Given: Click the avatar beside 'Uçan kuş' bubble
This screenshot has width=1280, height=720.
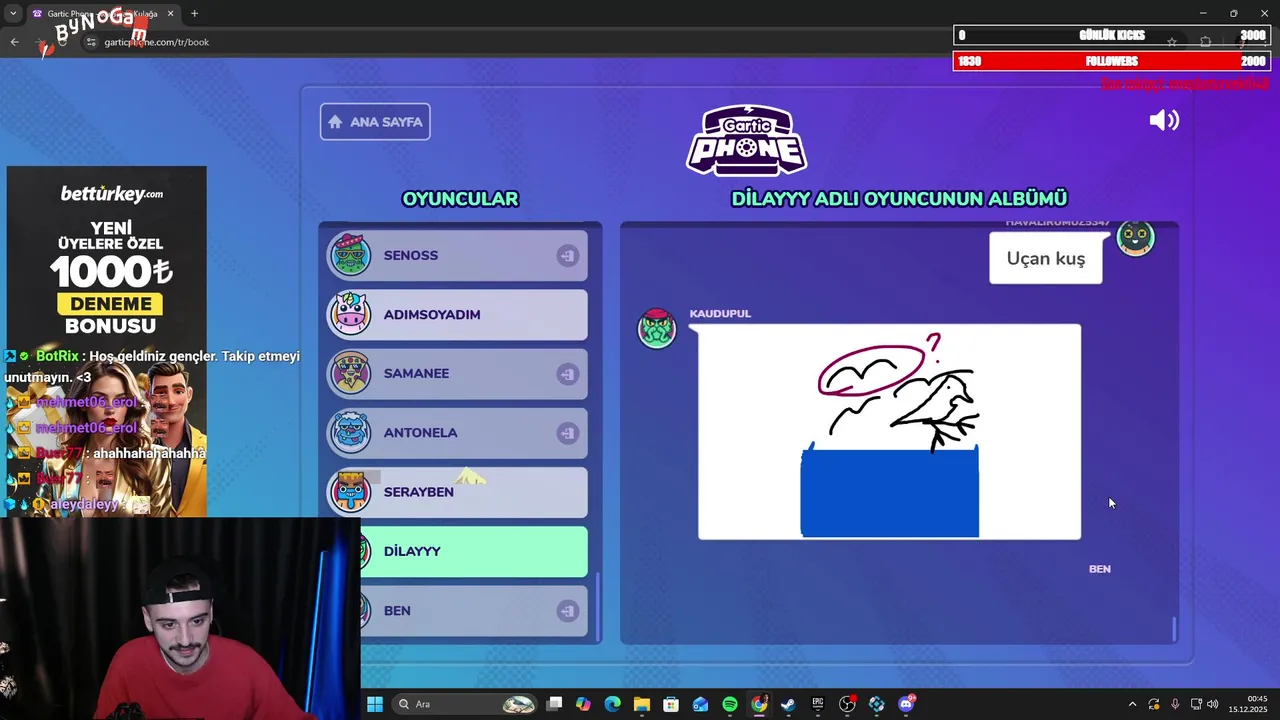Looking at the screenshot, I should [x=1135, y=238].
